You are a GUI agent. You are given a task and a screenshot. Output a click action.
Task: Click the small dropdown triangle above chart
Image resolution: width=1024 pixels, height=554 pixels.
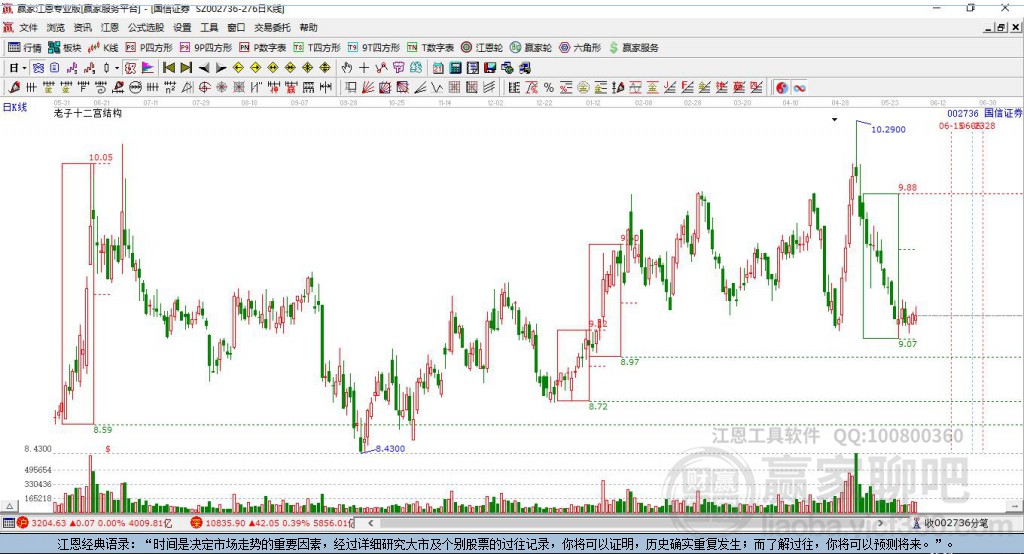(835, 120)
